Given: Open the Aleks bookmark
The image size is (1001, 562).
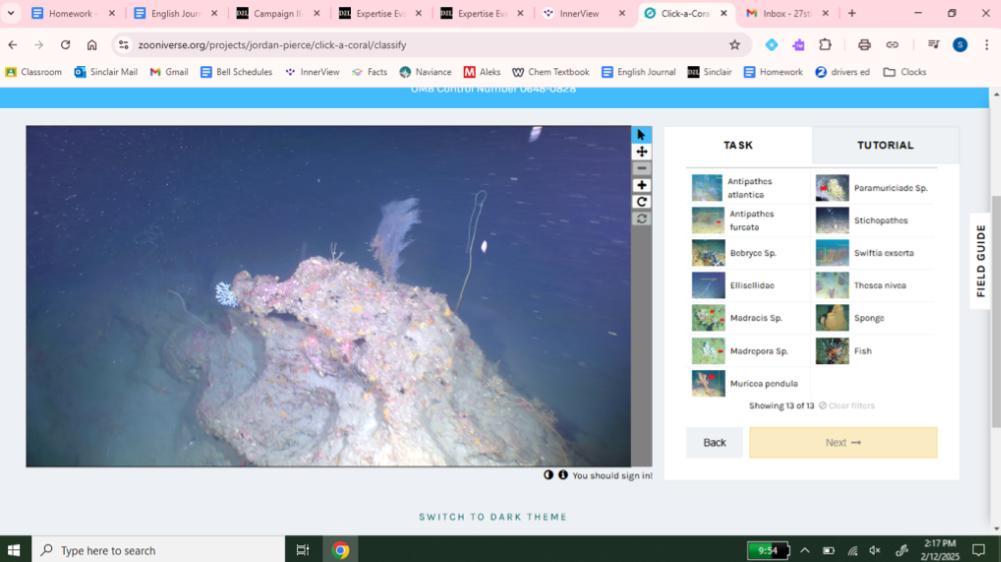Looking at the screenshot, I should click(x=482, y=72).
